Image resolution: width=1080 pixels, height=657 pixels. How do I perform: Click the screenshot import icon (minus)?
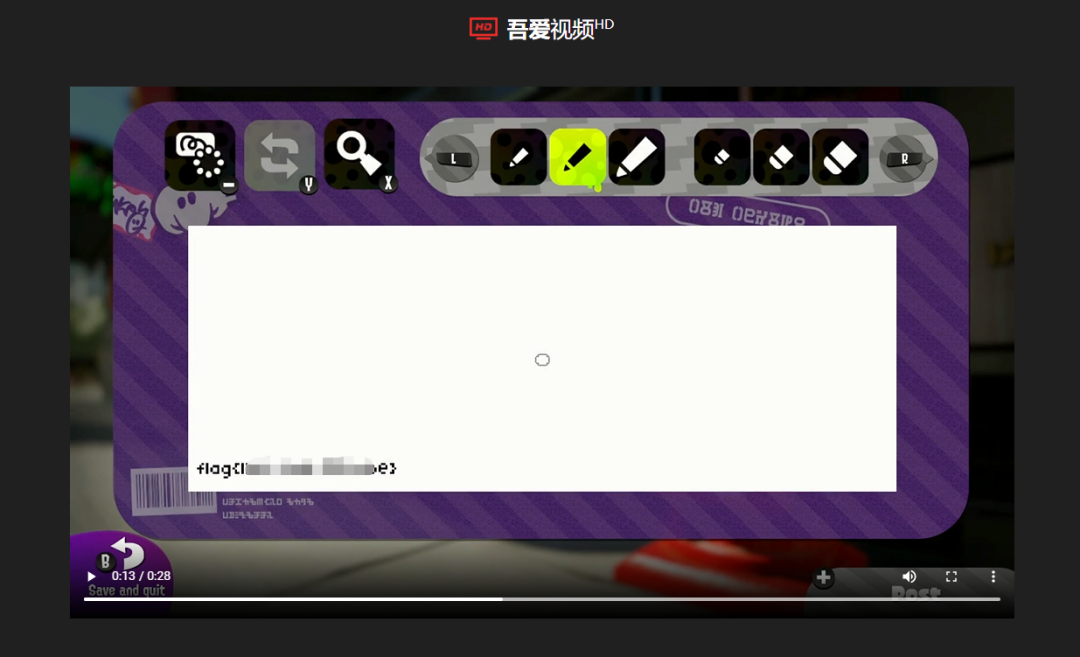pos(200,156)
